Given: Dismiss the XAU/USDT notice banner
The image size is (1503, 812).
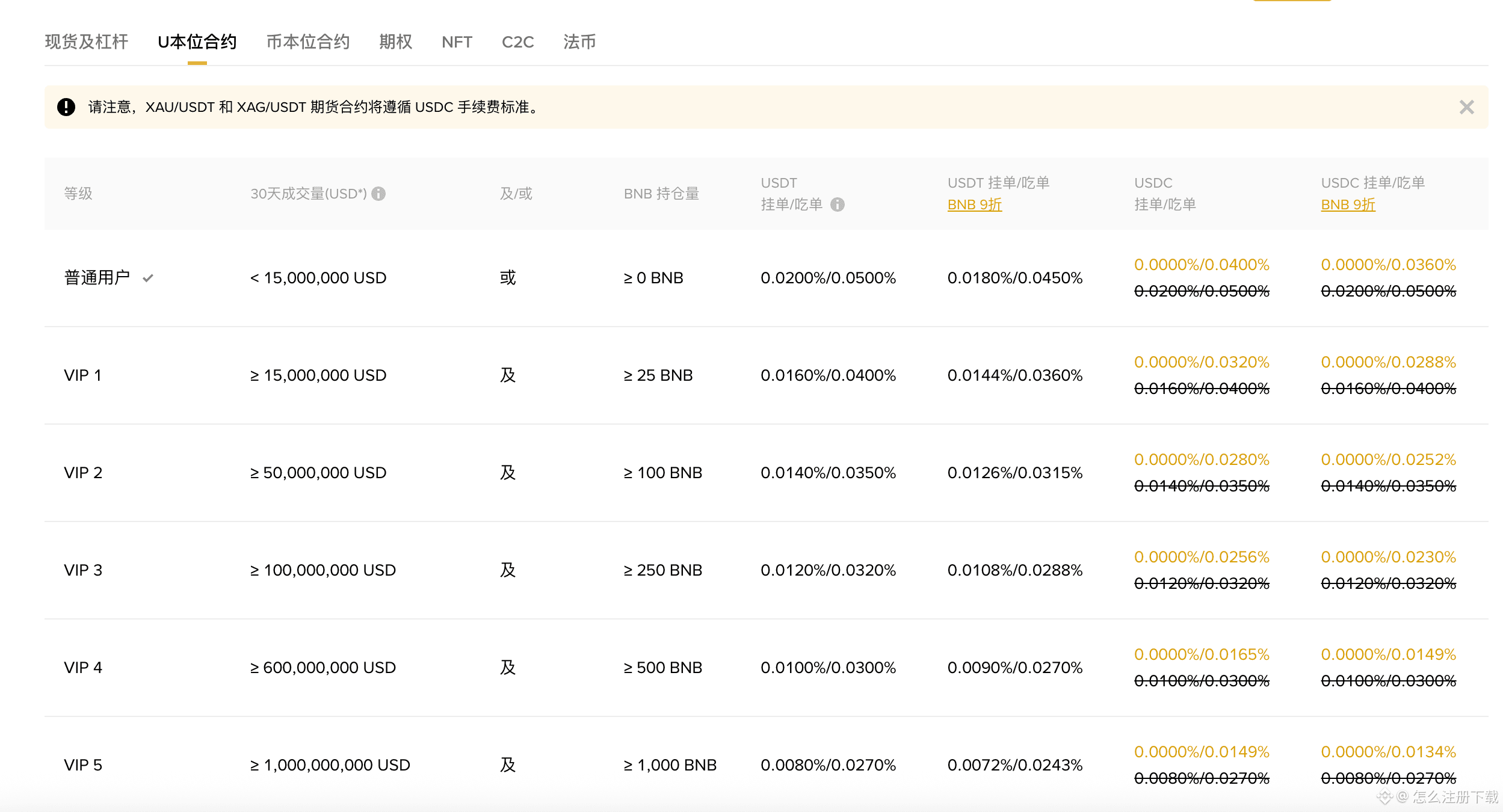Looking at the screenshot, I should click(1466, 108).
